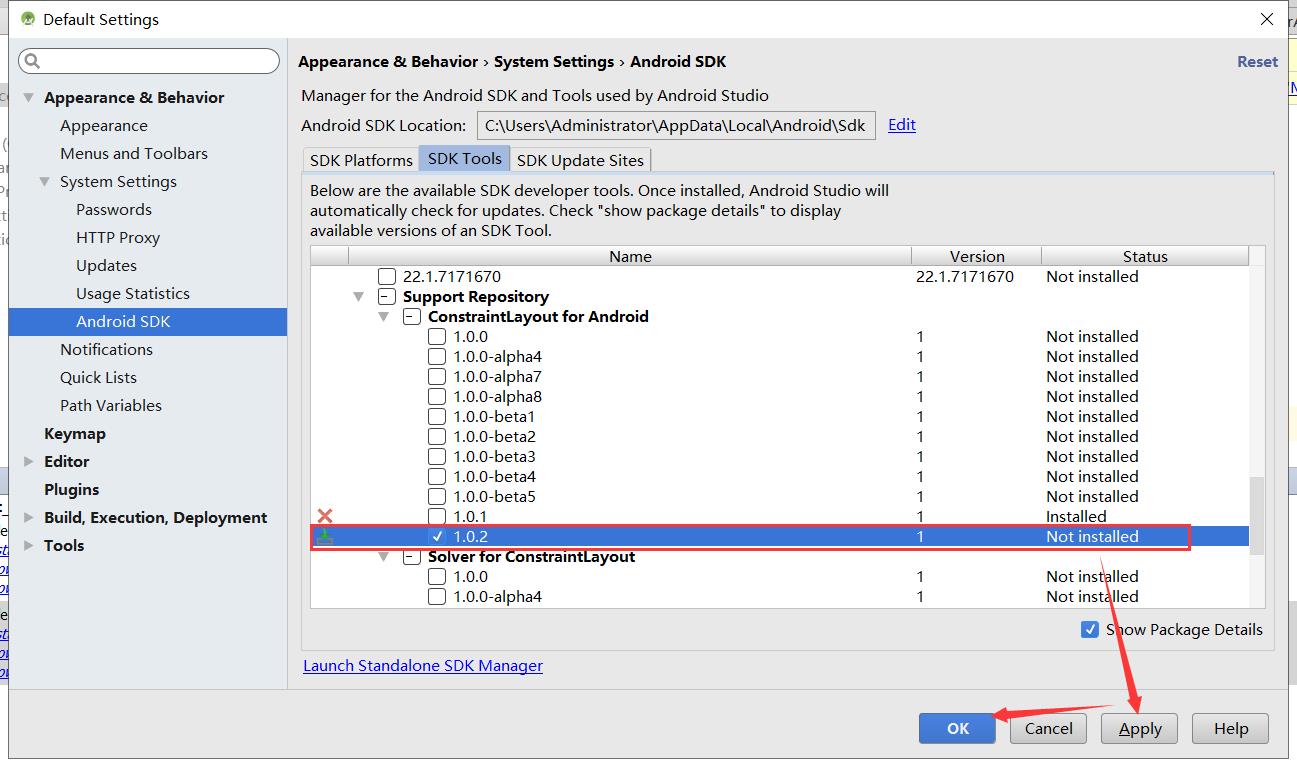The height and width of the screenshot is (767, 1297).
Task: Click Reset link to revert settings
Action: 1257,62
